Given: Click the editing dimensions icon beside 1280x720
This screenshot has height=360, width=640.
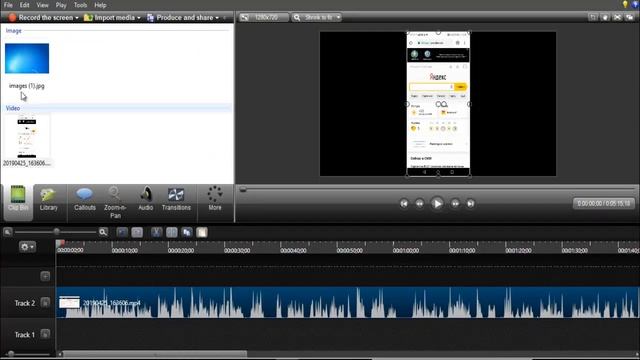Looking at the screenshot, I should (x=244, y=18).
